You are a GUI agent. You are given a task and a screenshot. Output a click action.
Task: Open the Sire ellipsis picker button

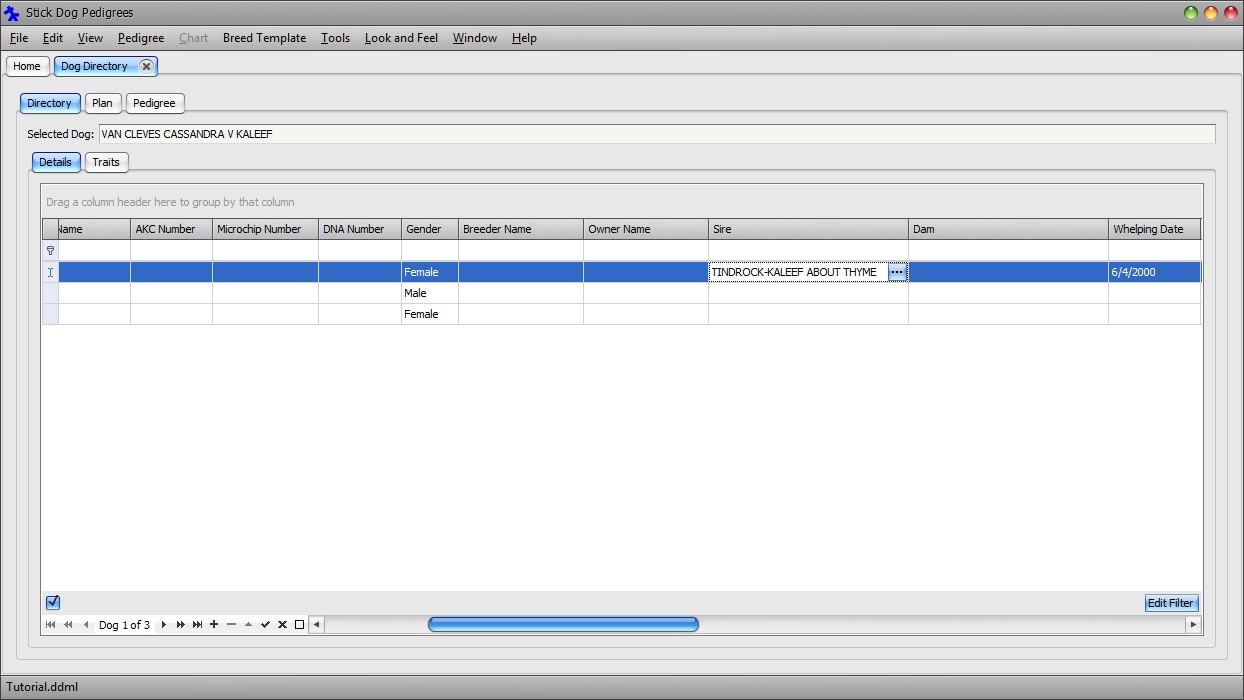pyautogui.click(x=897, y=272)
